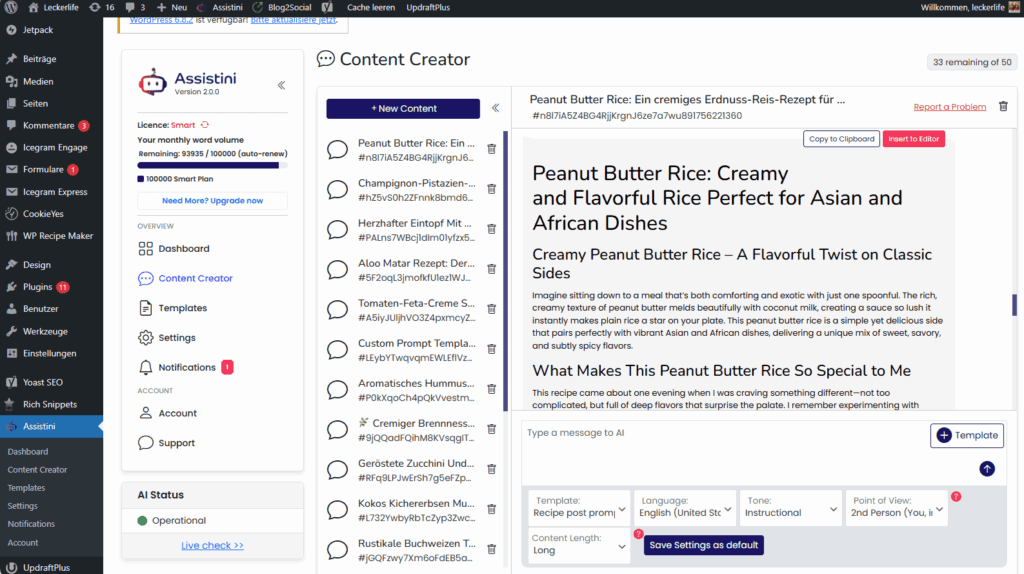Click Blog2Social in admin bar

(x=282, y=7)
